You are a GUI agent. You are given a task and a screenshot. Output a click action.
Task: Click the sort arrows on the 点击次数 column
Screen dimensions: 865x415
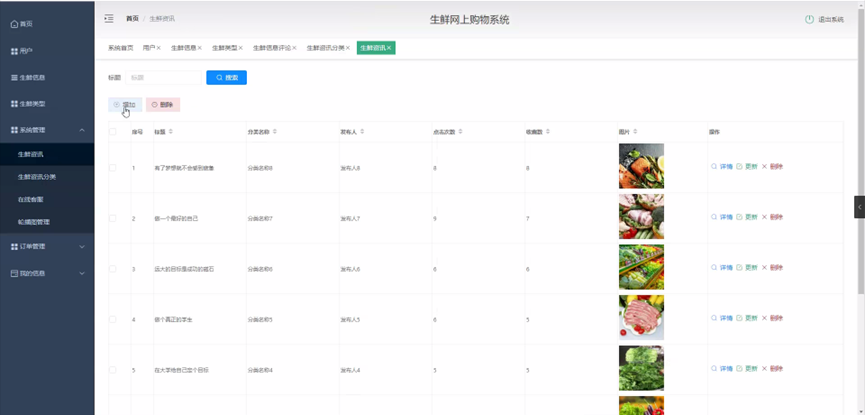point(460,132)
